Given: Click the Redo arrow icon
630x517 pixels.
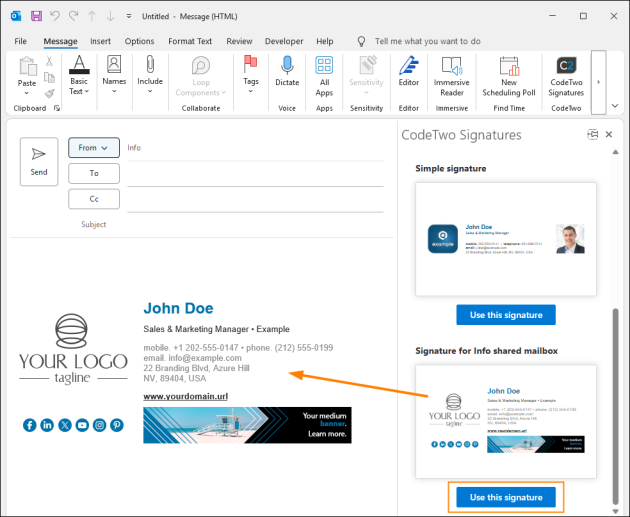Looking at the screenshot, I should click(73, 16).
